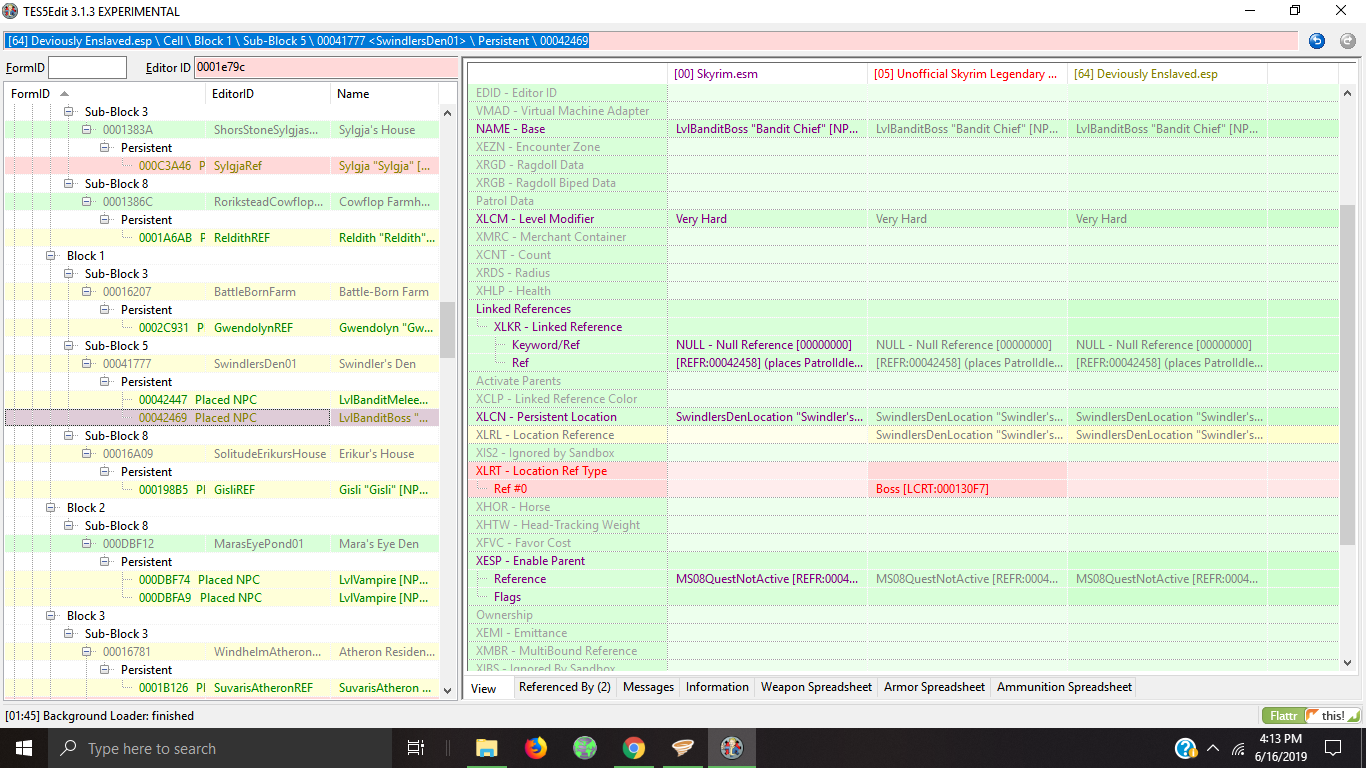Open Windows Start menu
Image resolution: width=1366 pixels, height=768 pixels.
[x=24, y=748]
